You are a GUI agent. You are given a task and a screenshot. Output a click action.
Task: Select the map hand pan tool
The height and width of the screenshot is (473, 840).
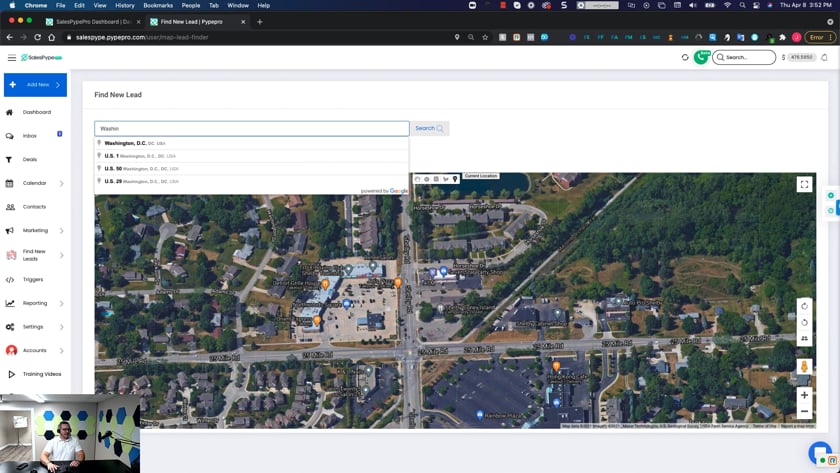click(417, 179)
